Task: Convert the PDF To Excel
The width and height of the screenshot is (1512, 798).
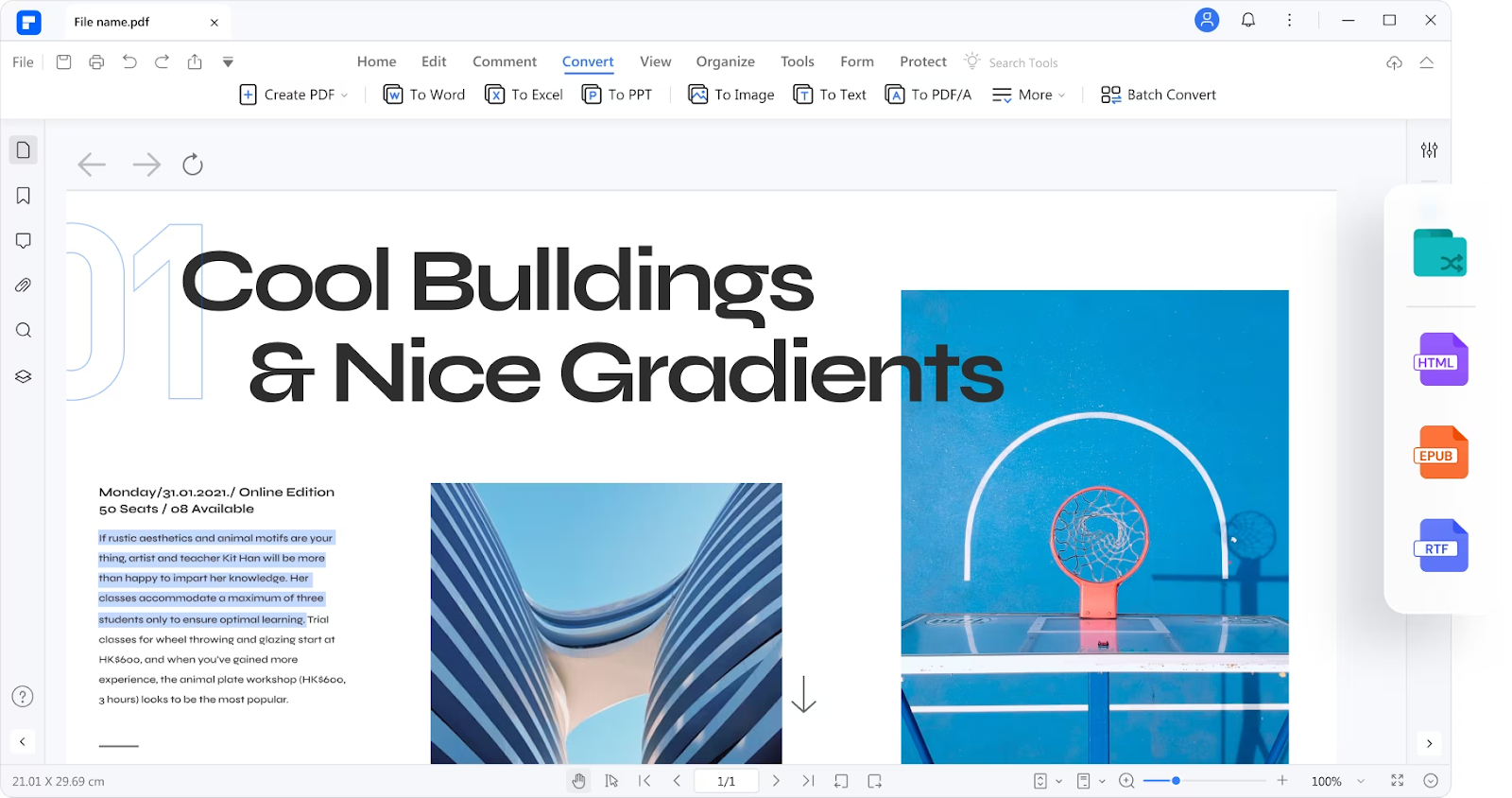Action: point(524,95)
